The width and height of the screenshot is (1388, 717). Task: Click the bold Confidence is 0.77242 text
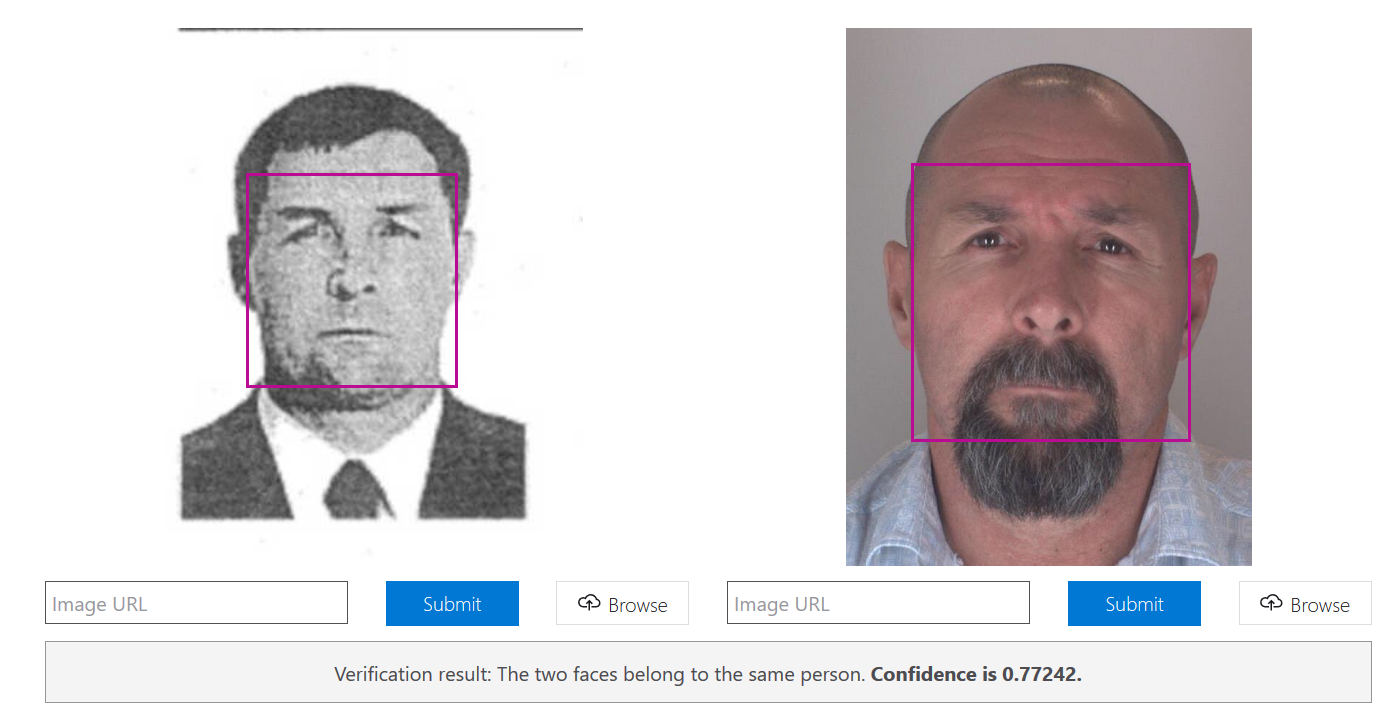click(x=976, y=674)
